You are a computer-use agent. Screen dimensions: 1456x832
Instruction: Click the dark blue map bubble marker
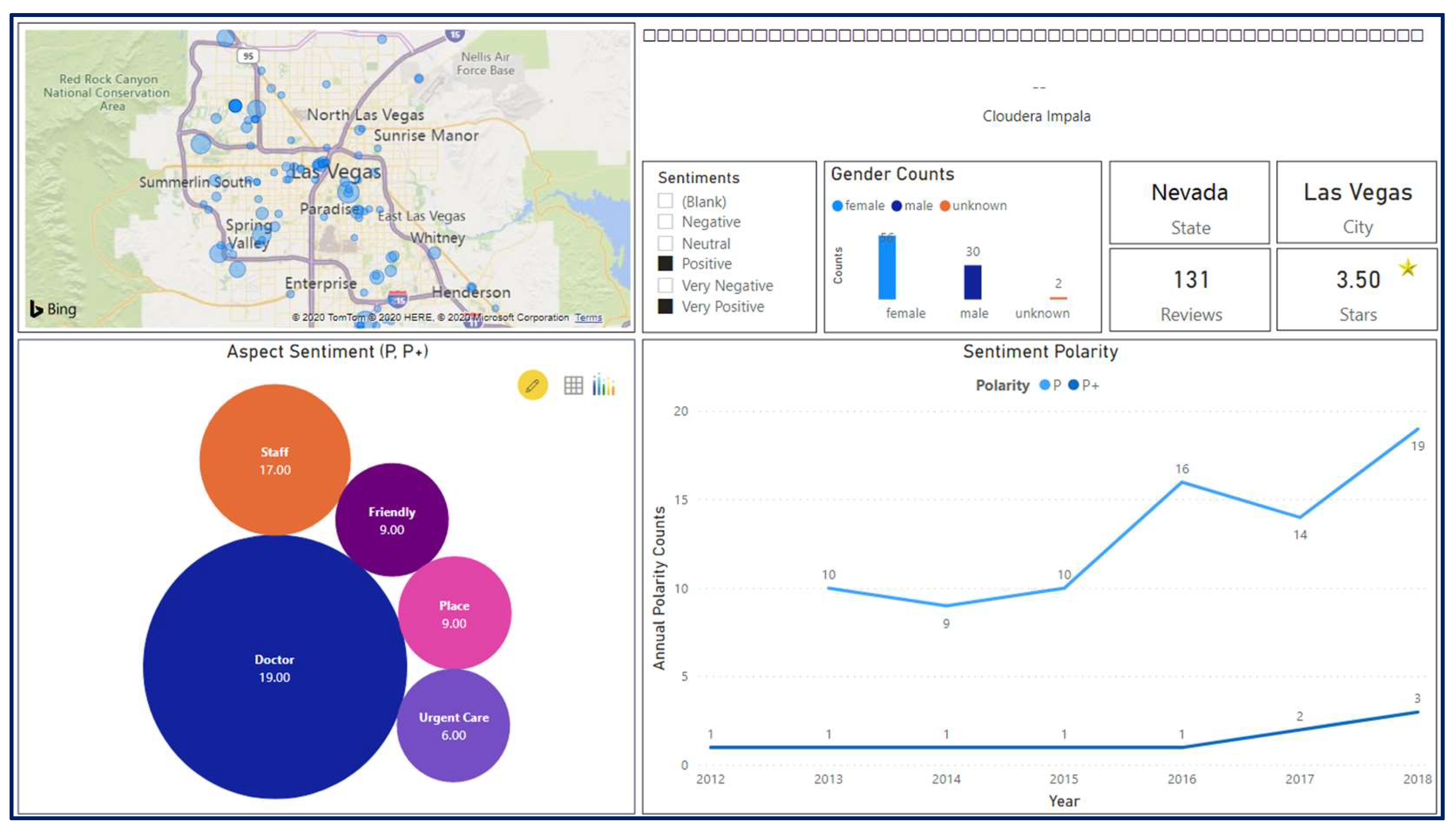tap(235, 106)
